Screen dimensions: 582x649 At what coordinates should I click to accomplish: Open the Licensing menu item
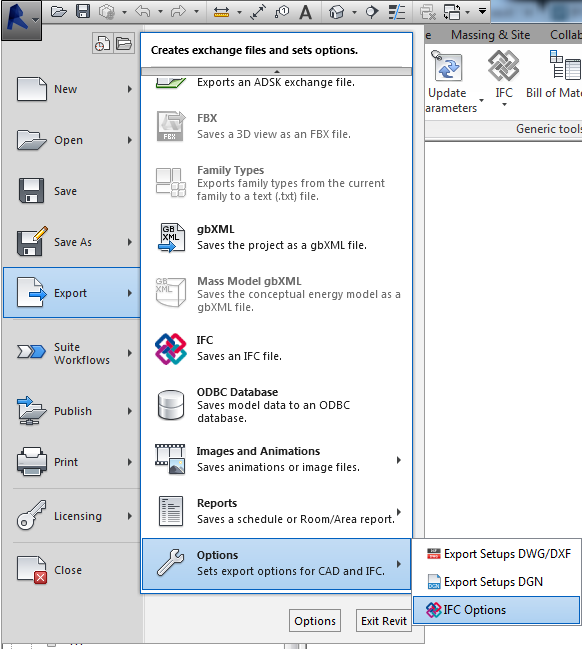pyautogui.click(x=72, y=516)
